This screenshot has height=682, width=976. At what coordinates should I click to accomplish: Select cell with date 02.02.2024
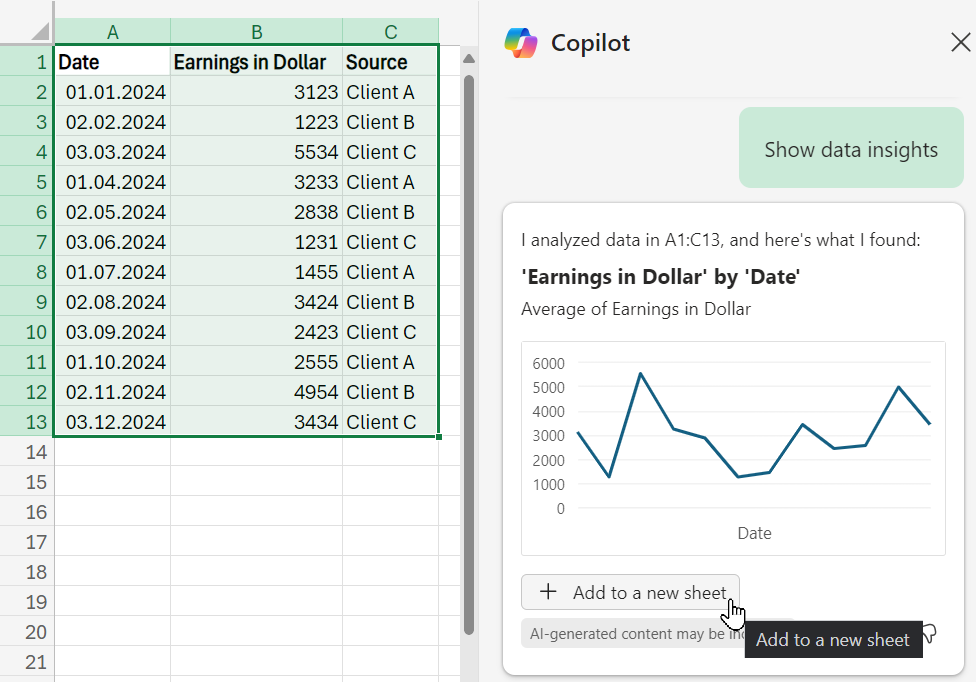(x=112, y=121)
